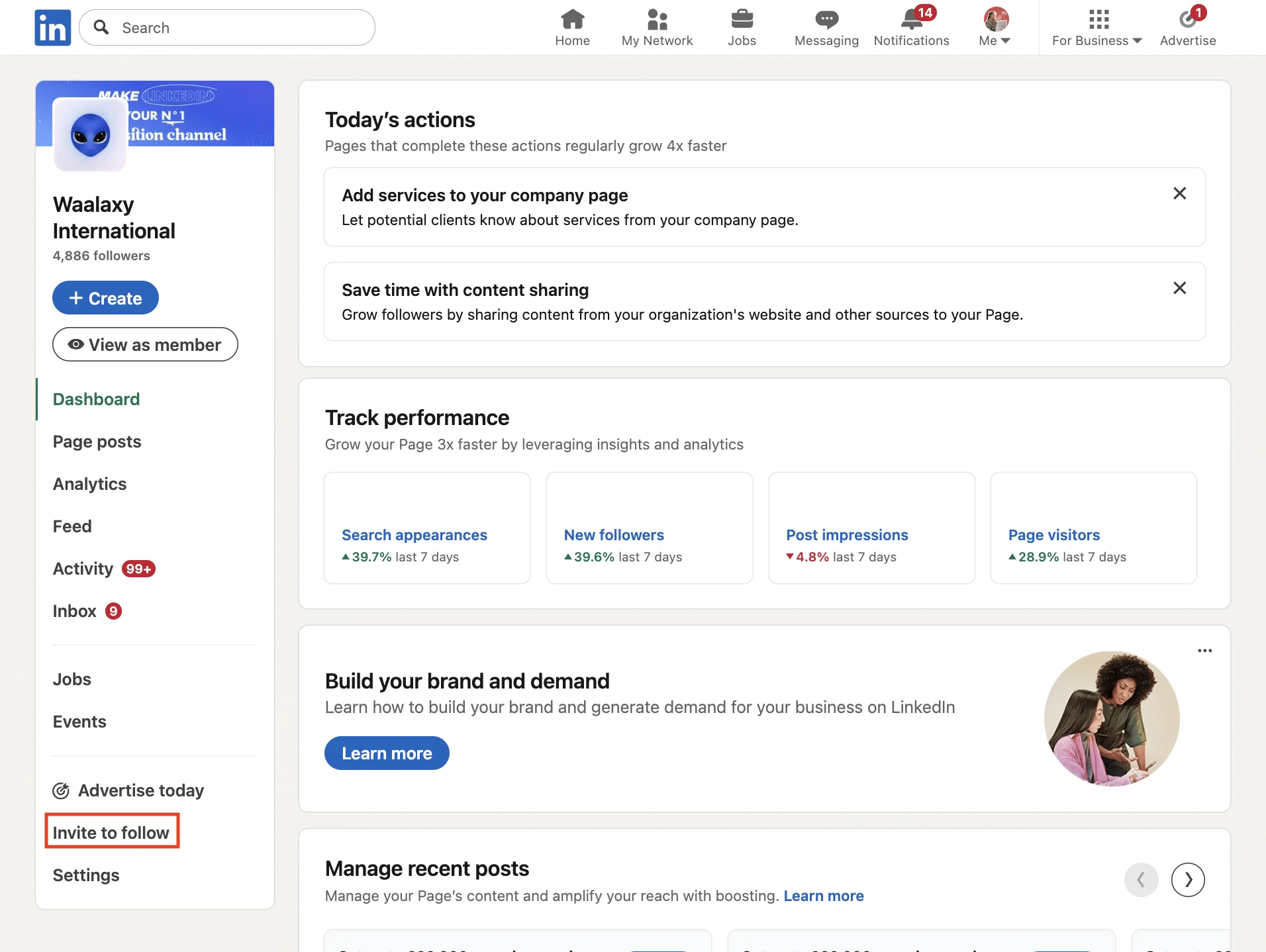Dismiss the Add services action card
This screenshot has width=1266, height=952.
[x=1179, y=193]
